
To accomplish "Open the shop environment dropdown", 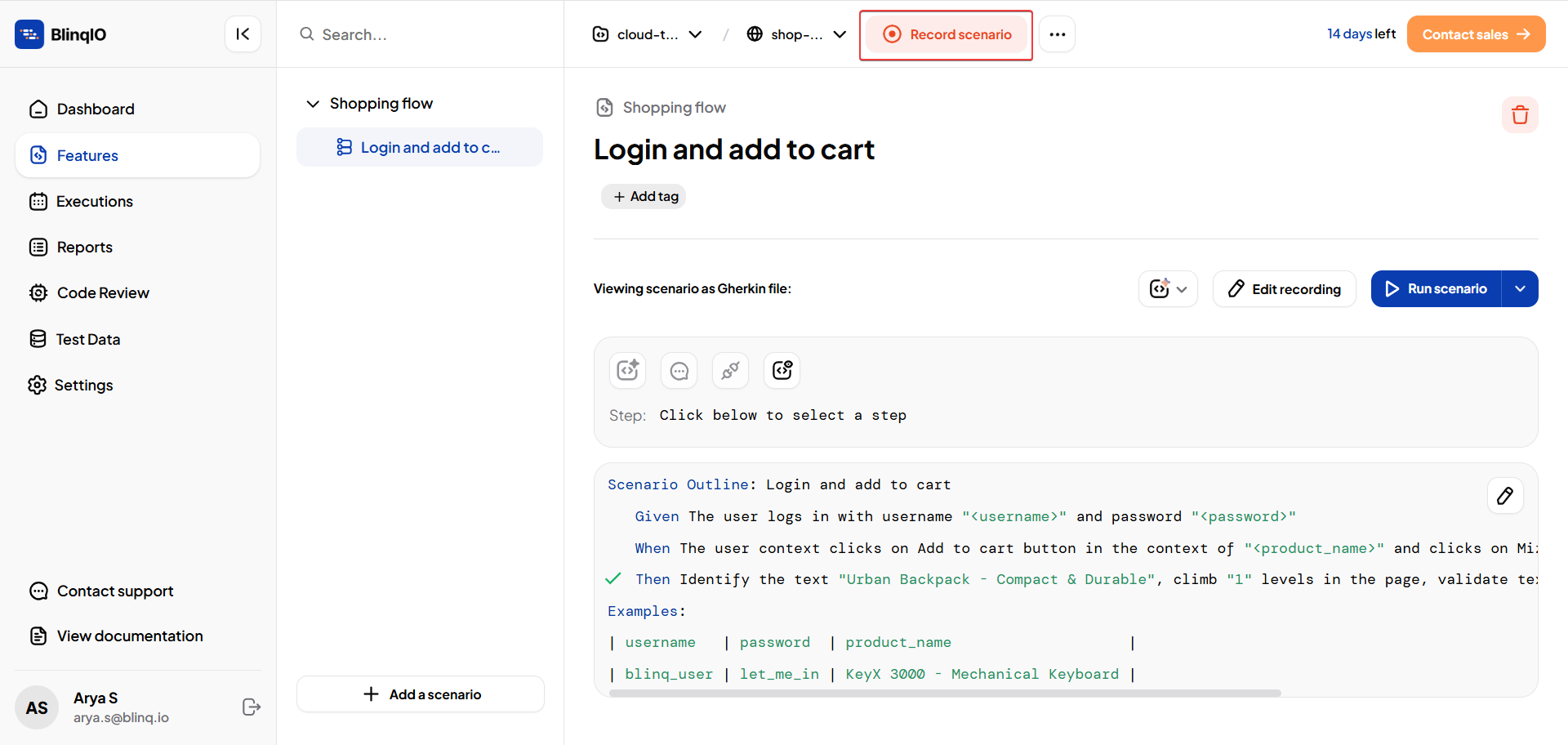I will [x=796, y=34].
